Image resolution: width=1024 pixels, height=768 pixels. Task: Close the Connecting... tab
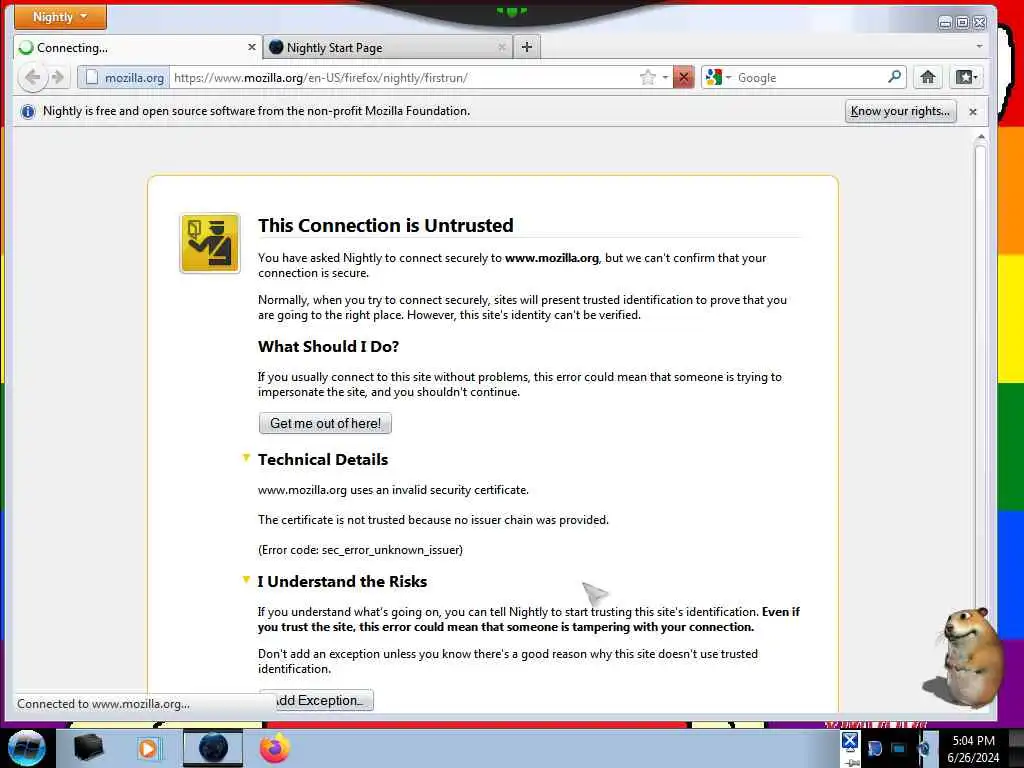coord(251,47)
